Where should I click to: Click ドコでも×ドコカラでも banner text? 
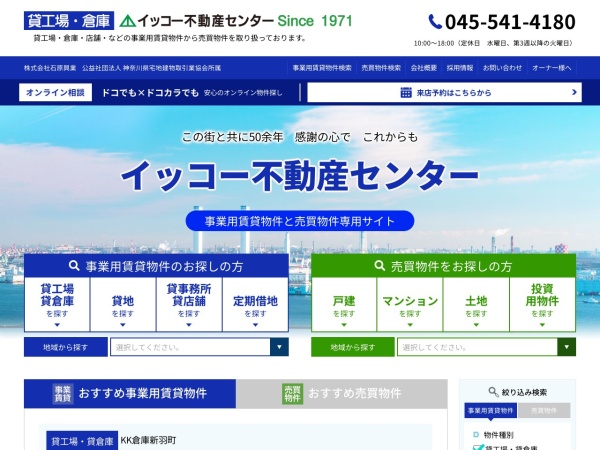point(150,93)
